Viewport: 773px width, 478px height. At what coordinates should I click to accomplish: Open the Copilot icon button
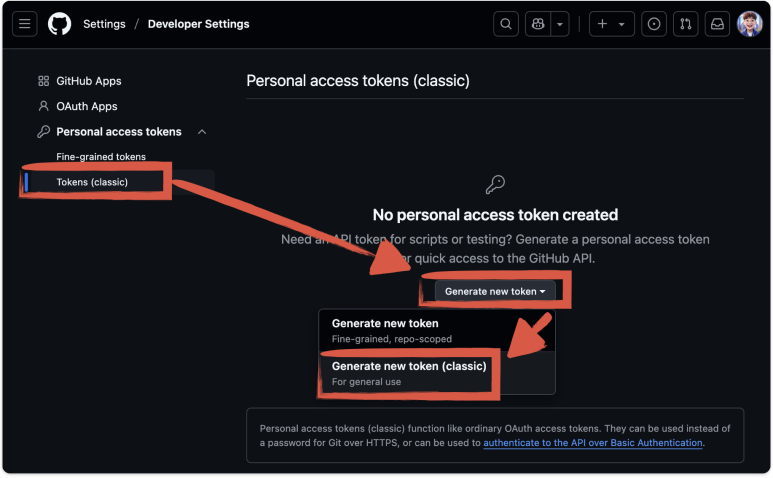coord(538,24)
